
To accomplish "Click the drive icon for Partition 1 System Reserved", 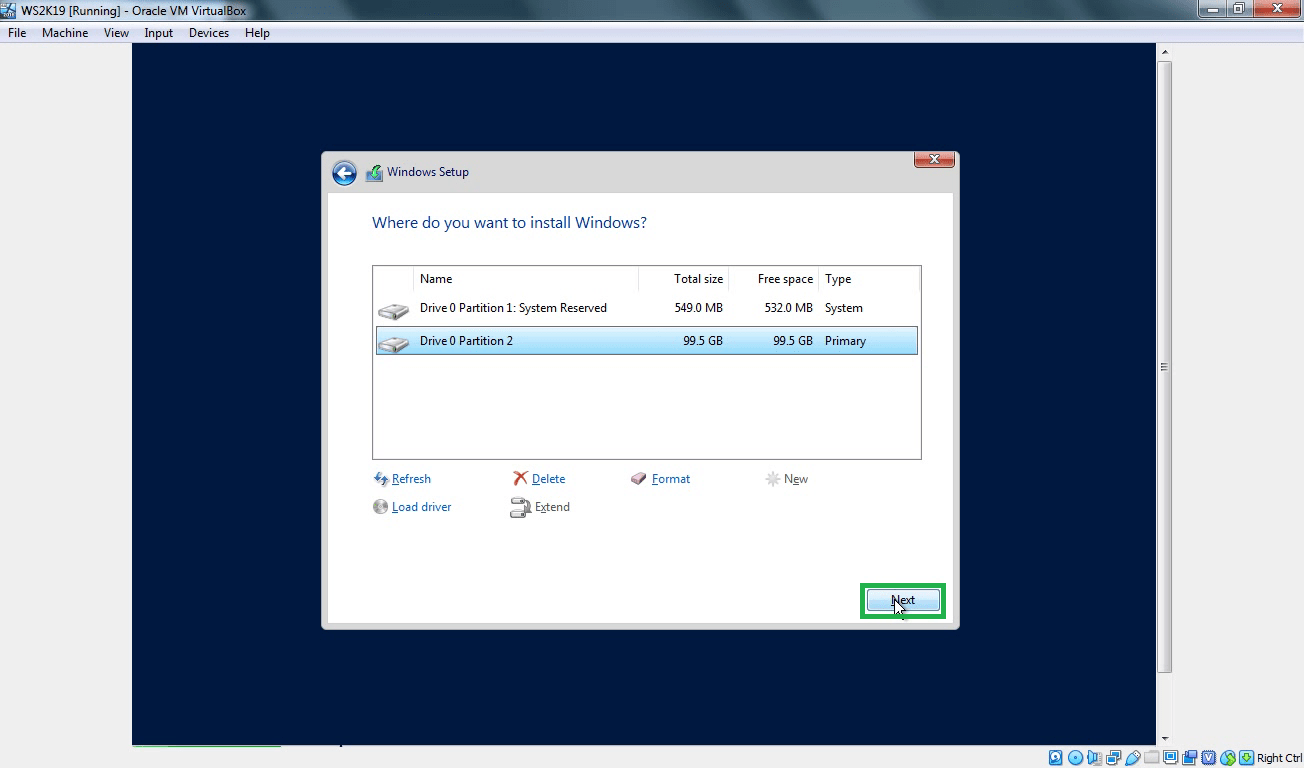I will point(394,309).
